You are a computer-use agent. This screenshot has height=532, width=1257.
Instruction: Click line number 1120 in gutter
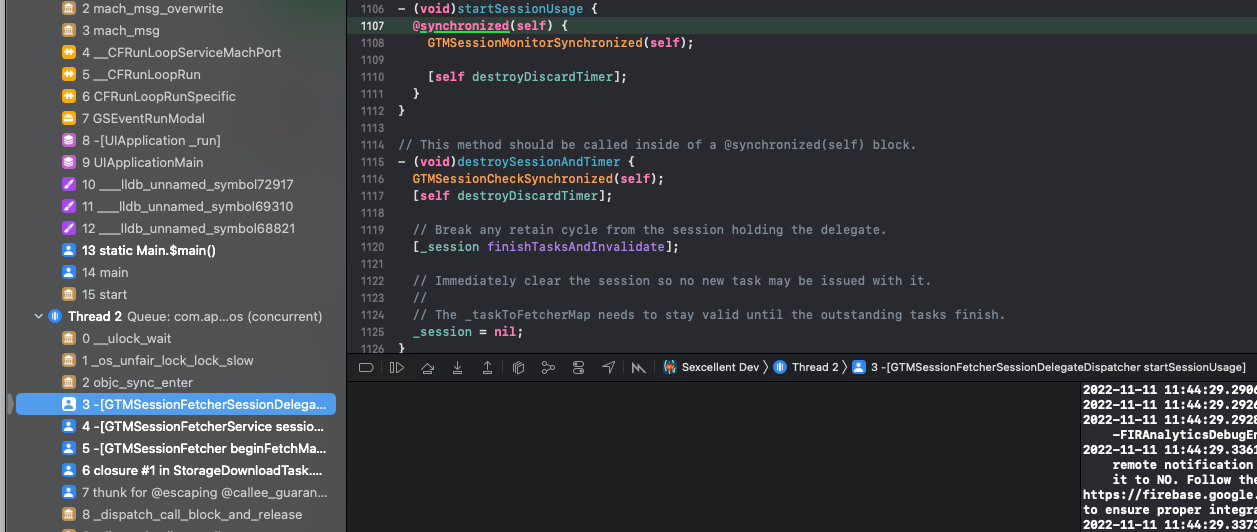coord(371,247)
